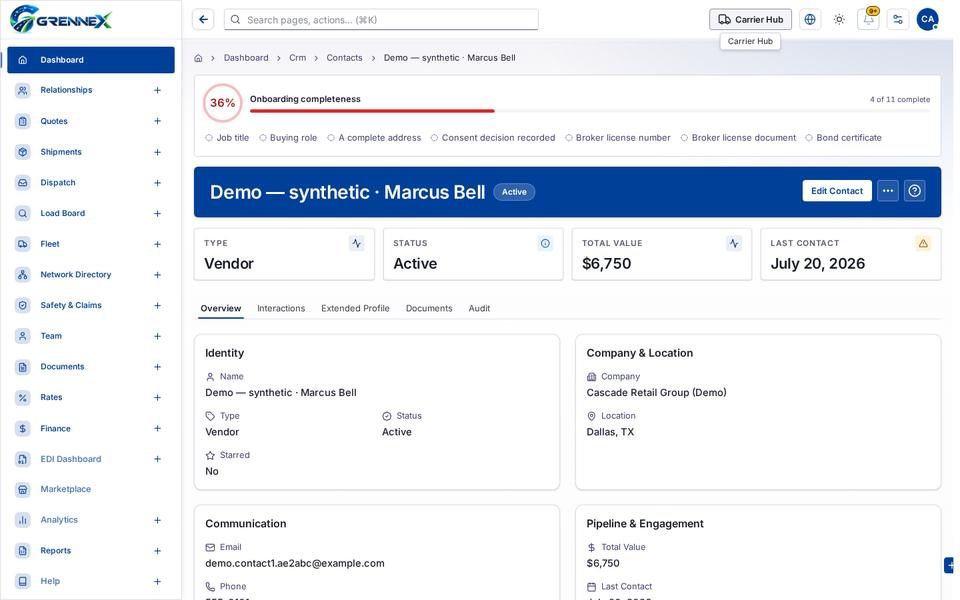
Task: Click the help question mark icon
Action: pos(914,191)
